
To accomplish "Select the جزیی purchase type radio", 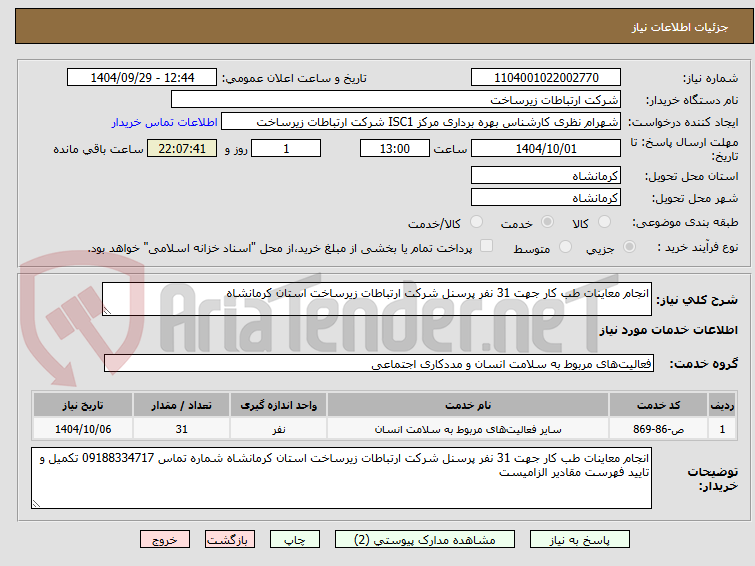I will [629, 247].
